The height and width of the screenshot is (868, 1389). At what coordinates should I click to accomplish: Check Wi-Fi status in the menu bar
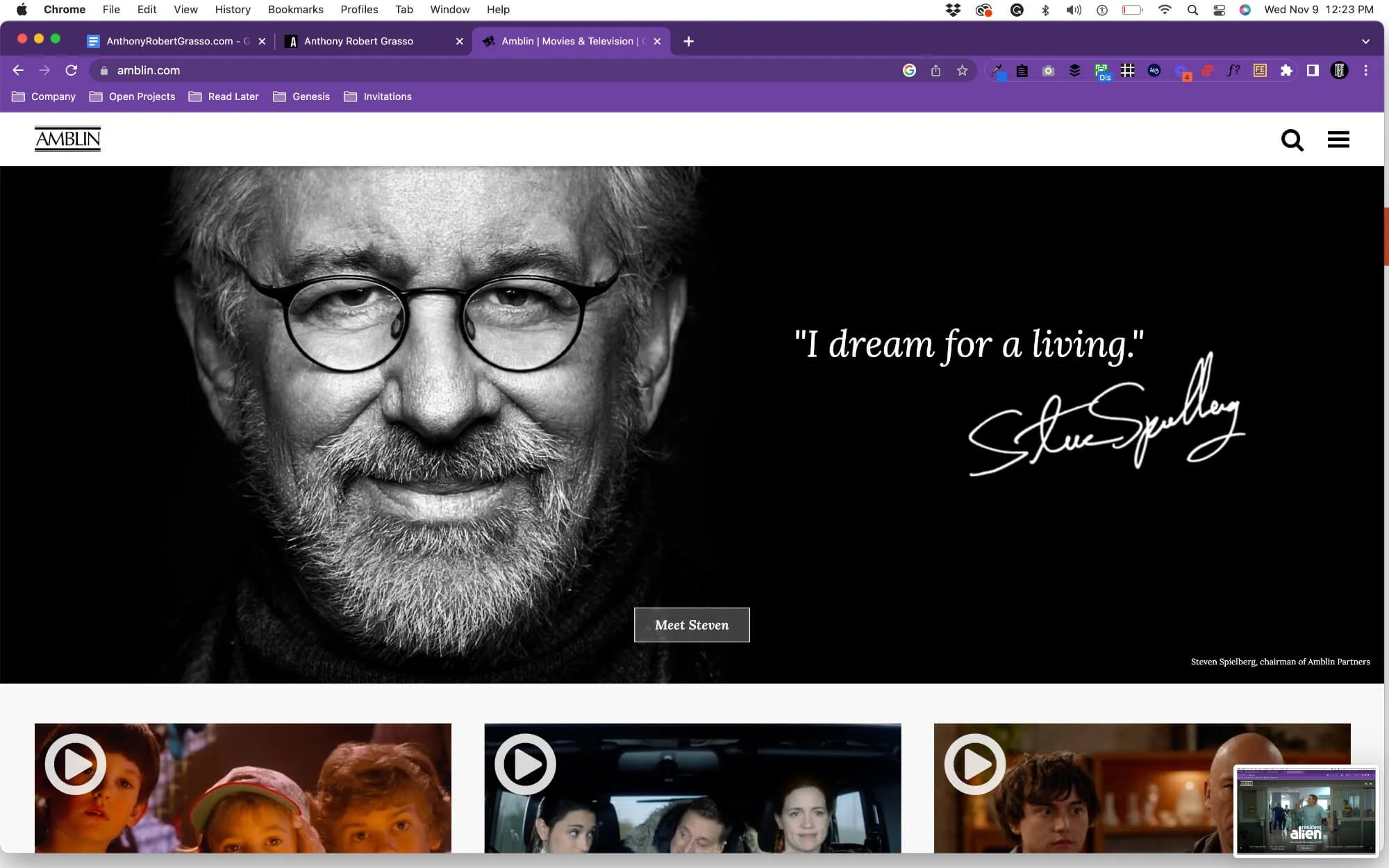pos(1165,10)
